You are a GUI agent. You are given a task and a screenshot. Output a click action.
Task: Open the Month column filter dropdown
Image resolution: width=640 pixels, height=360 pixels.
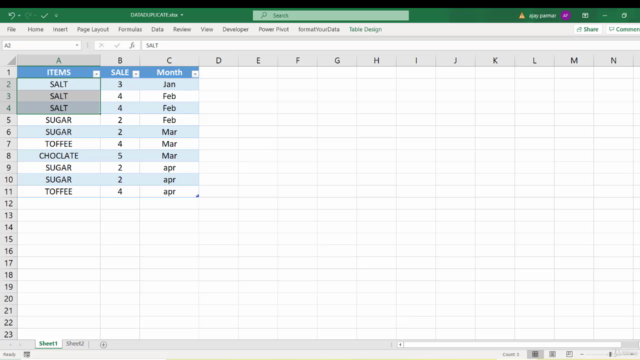(195, 73)
